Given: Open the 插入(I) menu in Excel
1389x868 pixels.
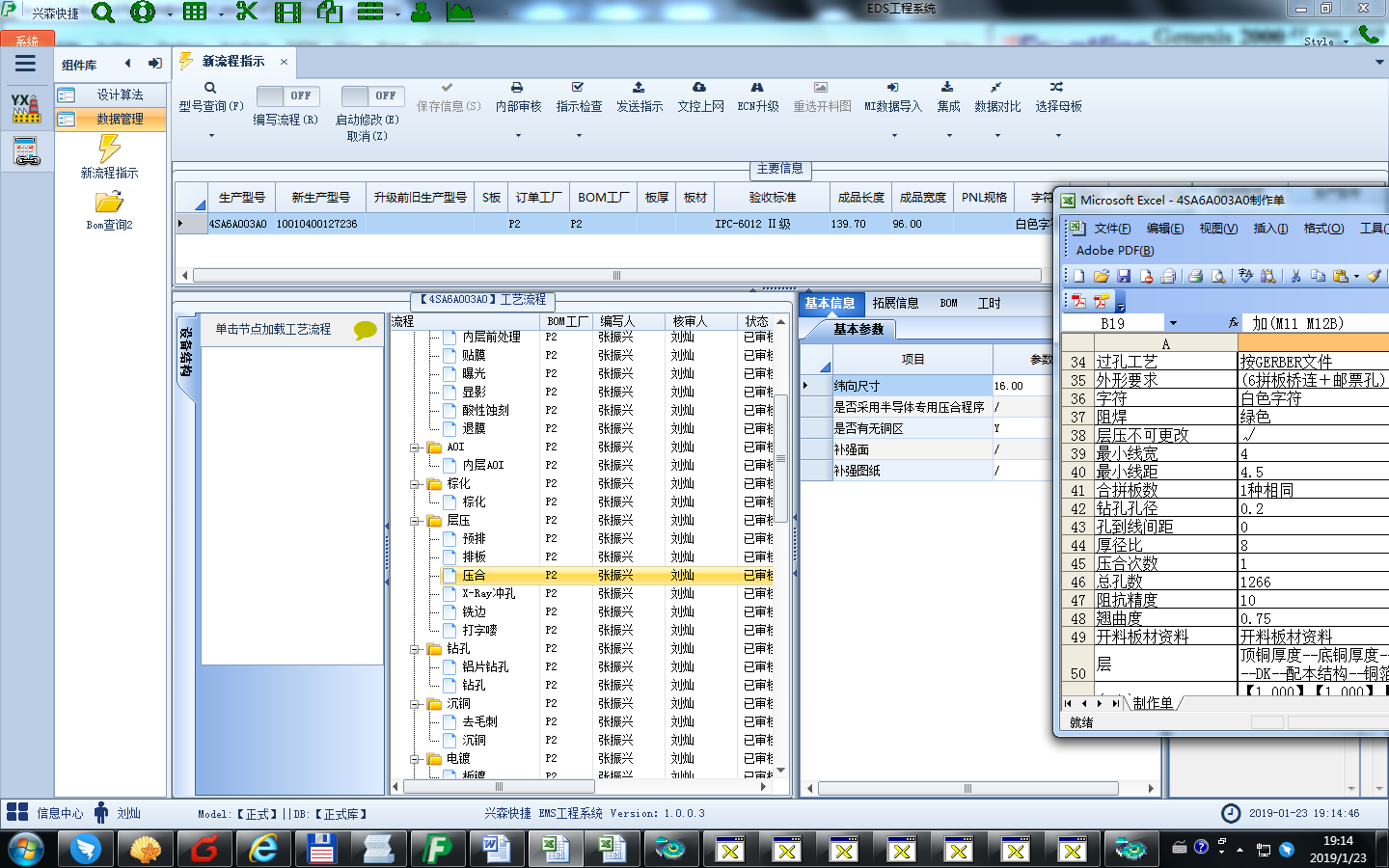Looking at the screenshot, I should 1270,229.
